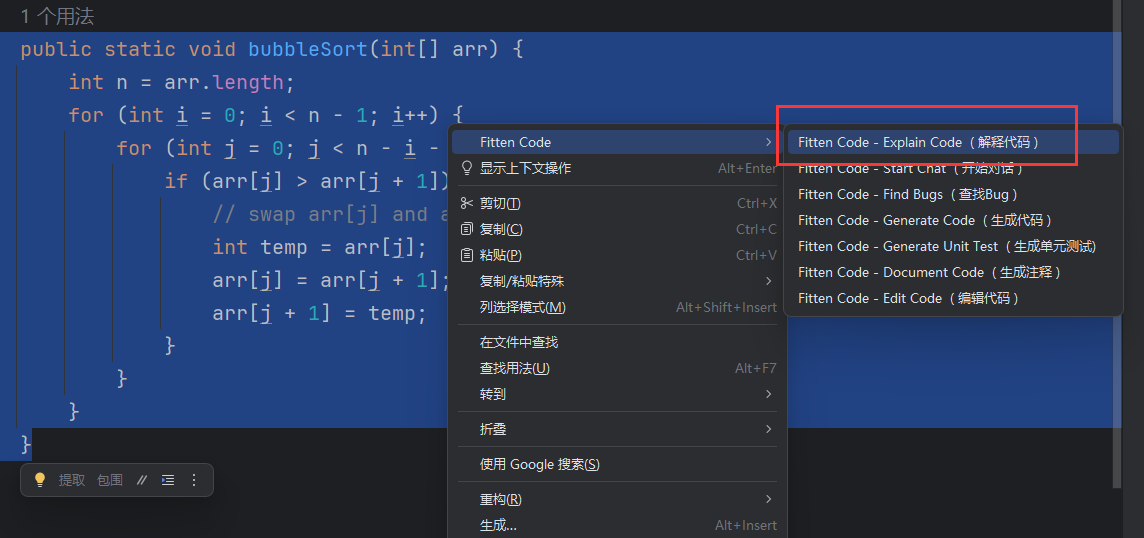Expand the 重构(R) submenu arrow
This screenshot has width=1144, height=538.
(x=769, y=499)
